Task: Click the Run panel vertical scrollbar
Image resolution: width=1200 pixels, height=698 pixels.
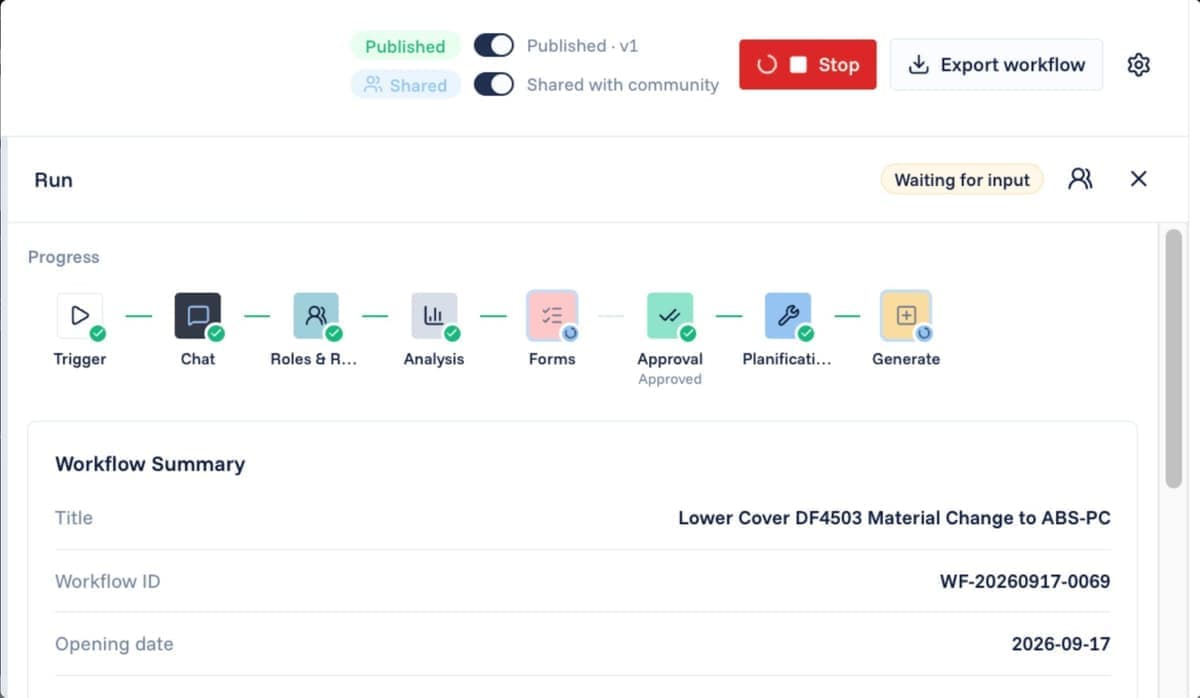Action: pos(1174,357)
